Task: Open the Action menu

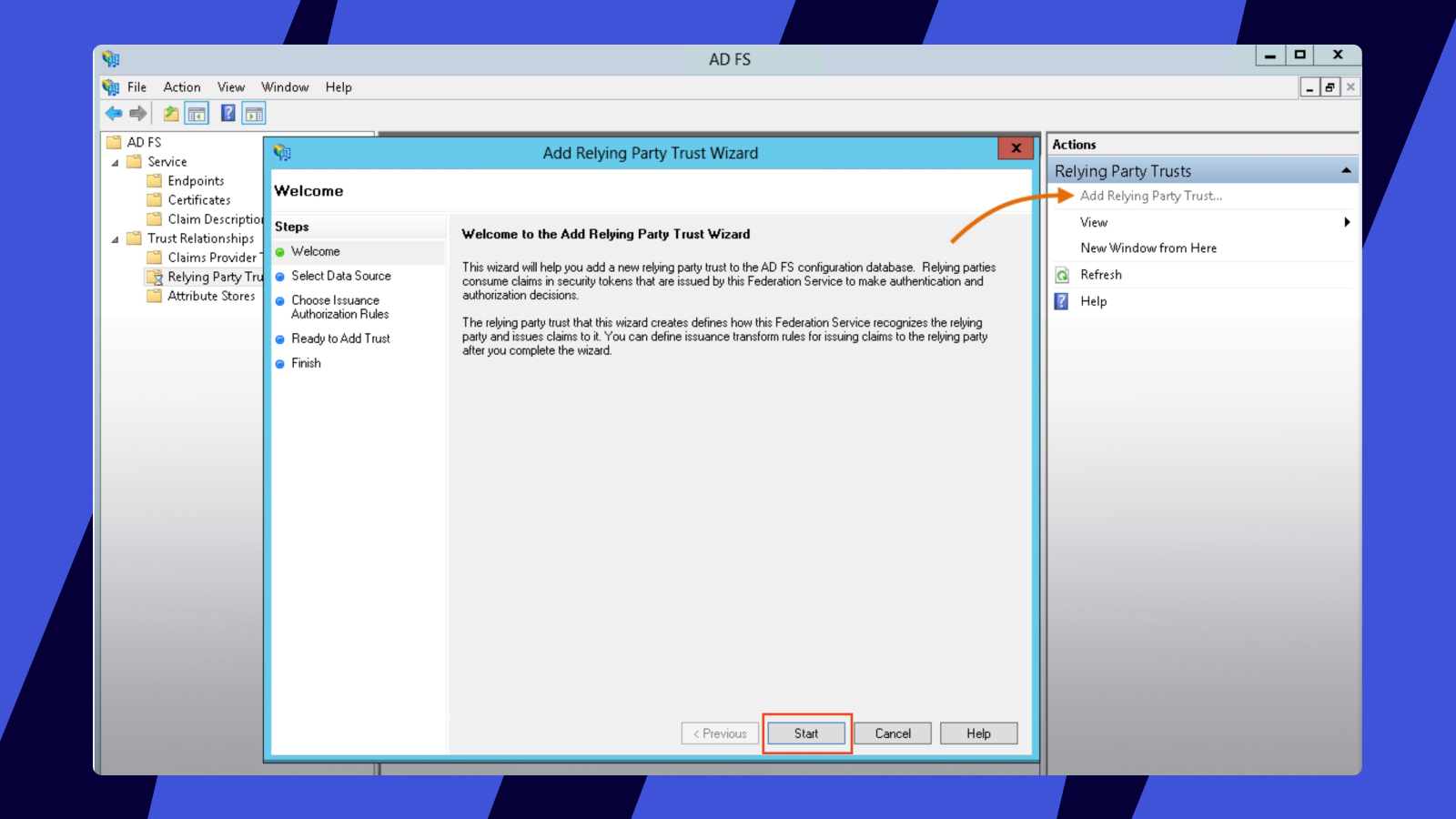Action: (x=182, y=87)
